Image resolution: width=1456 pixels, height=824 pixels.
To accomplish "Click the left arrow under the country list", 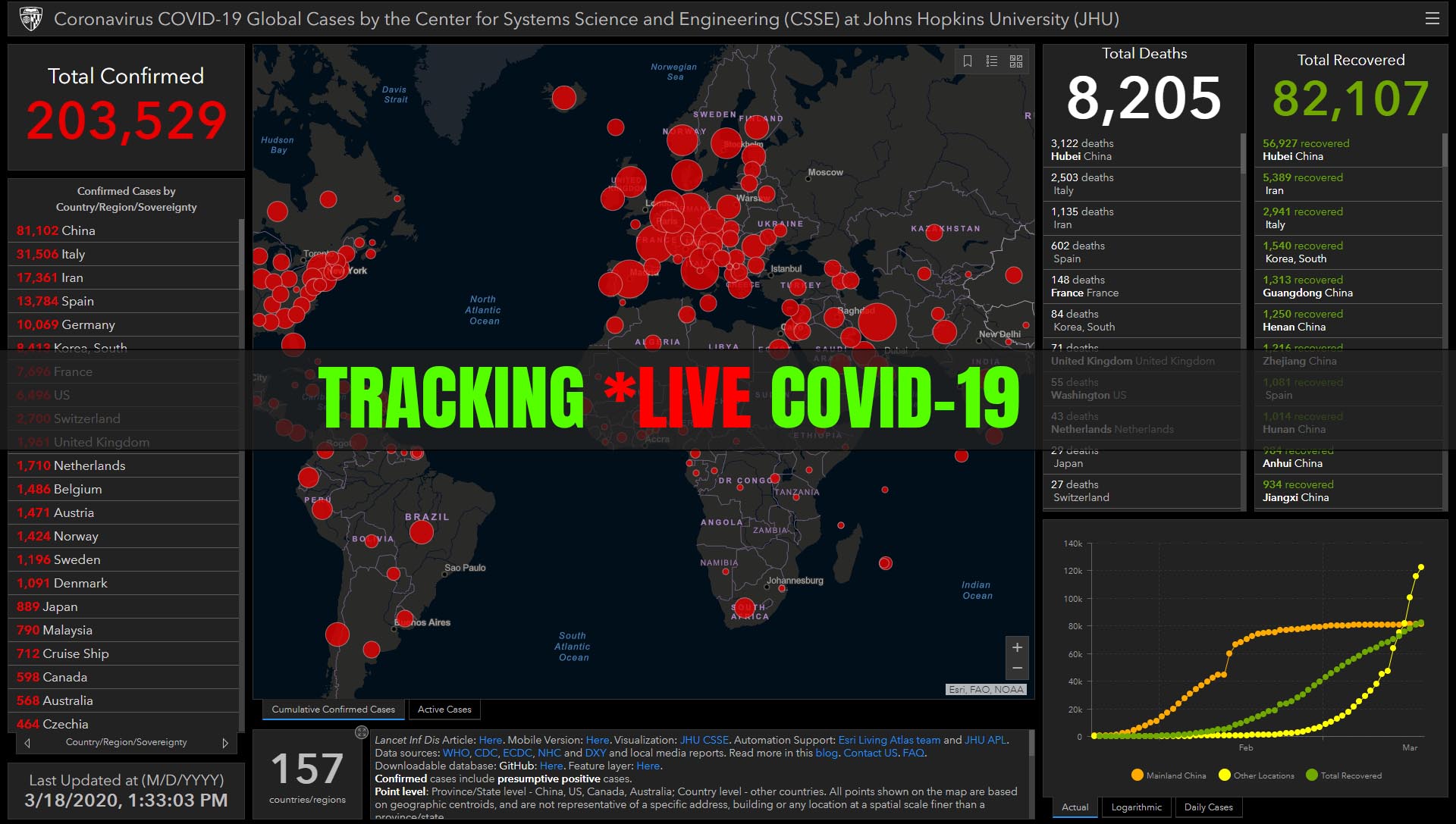I will tap(27, 743).
